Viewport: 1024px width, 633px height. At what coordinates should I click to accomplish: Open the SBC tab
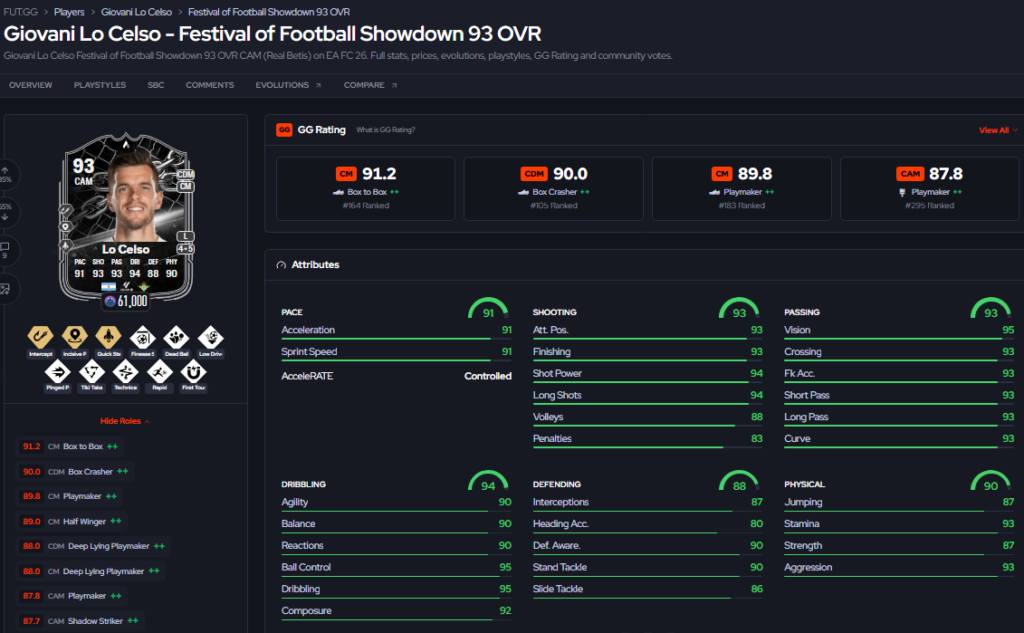click(155, 85)
